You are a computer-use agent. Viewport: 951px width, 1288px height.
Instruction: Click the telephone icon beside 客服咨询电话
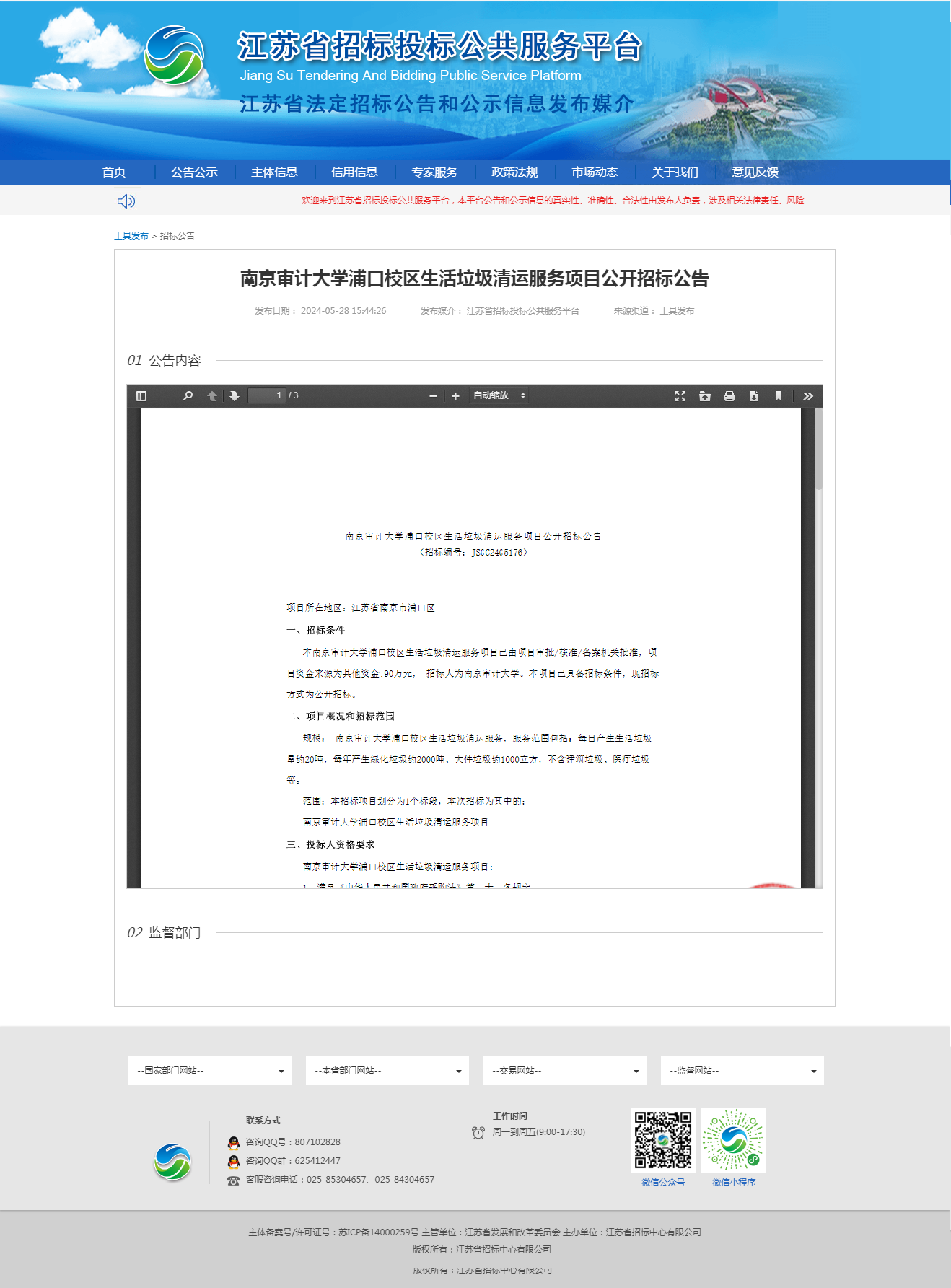(x=233, y=1180)
